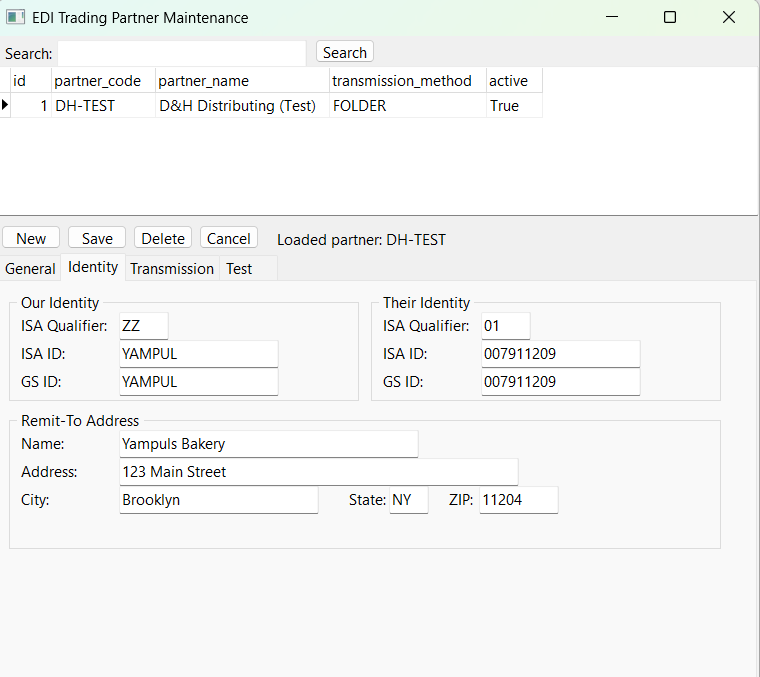The image size is (760, 677).
Task: Create a New partner
Action: click(x=31, y=238)
